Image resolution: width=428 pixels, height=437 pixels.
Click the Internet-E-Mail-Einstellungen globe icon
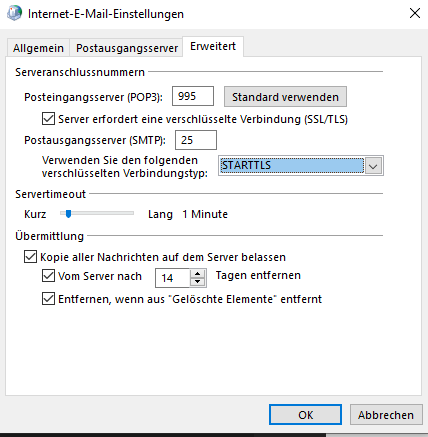14,13
